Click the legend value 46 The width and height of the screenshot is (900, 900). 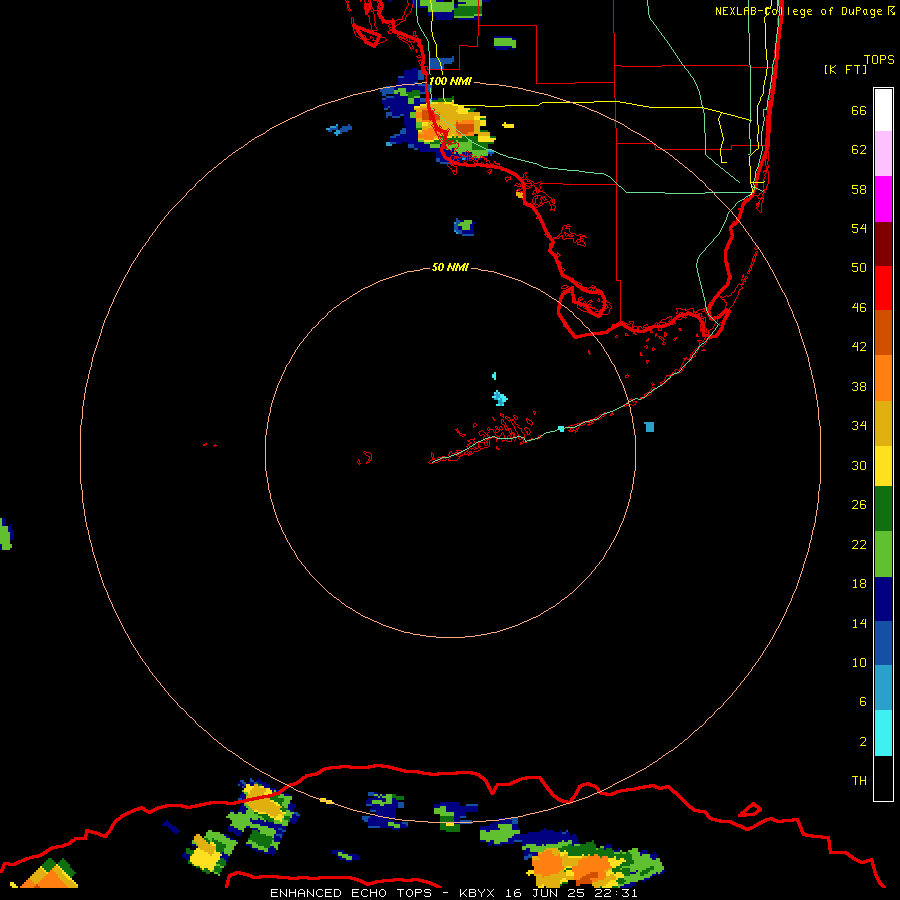coord(859,308)
